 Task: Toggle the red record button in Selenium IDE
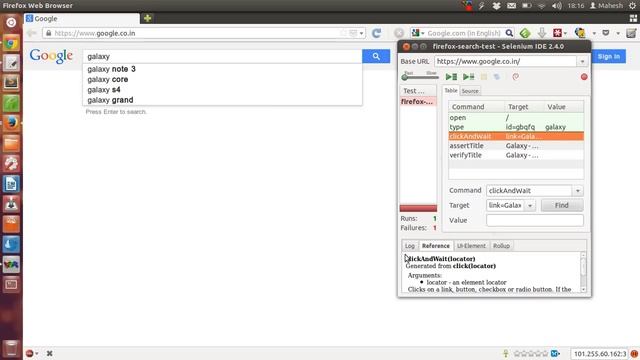(584, 77)
